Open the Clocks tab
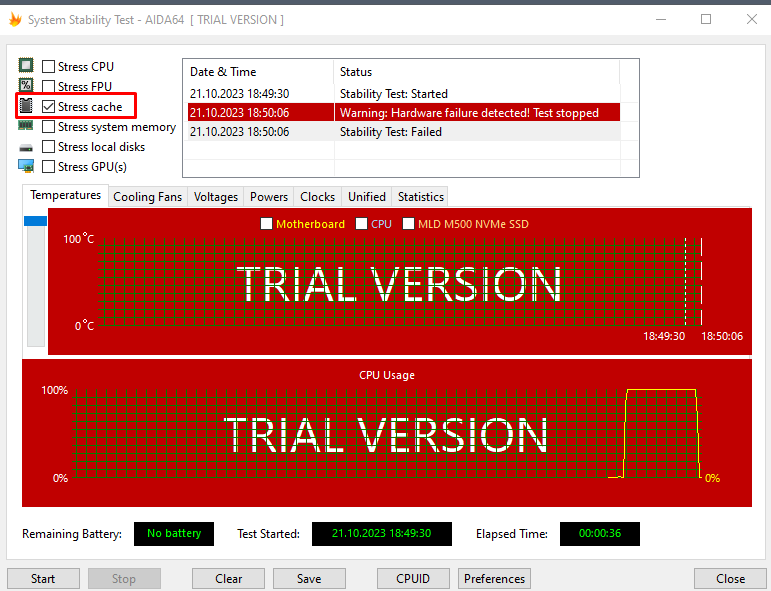This screenshot has height=591, width=771. (318, 197)
